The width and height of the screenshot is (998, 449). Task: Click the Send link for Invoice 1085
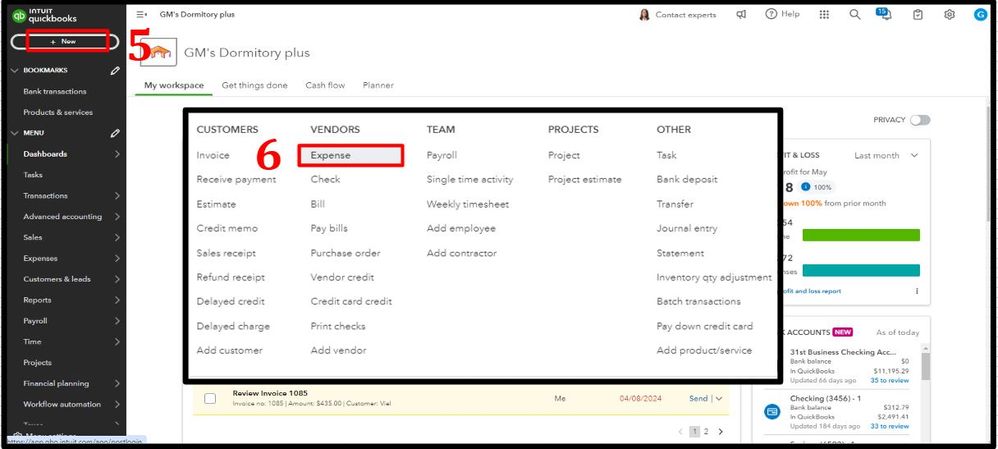pos(698,399)
